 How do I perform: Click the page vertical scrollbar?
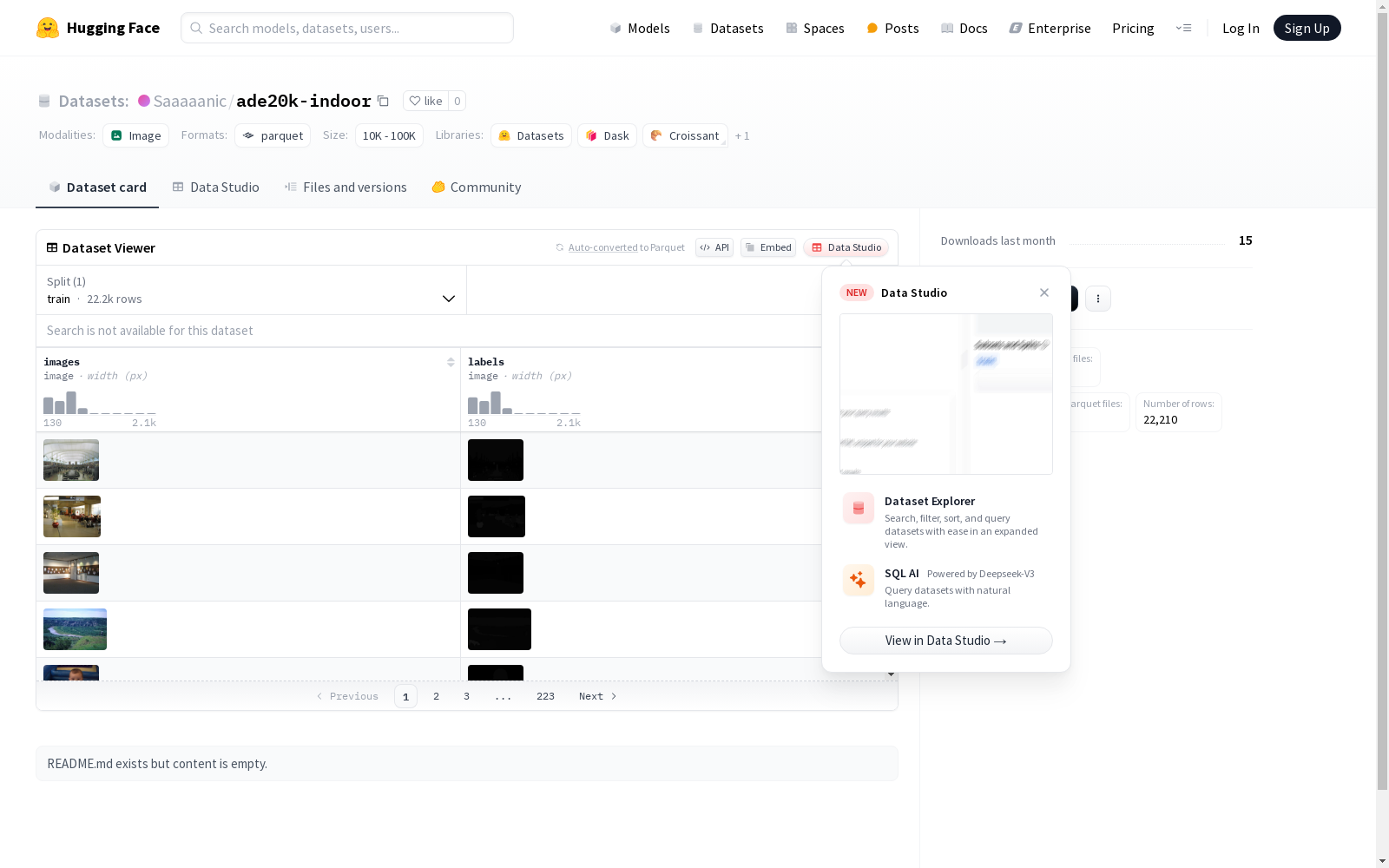[x=1382, y=400]
